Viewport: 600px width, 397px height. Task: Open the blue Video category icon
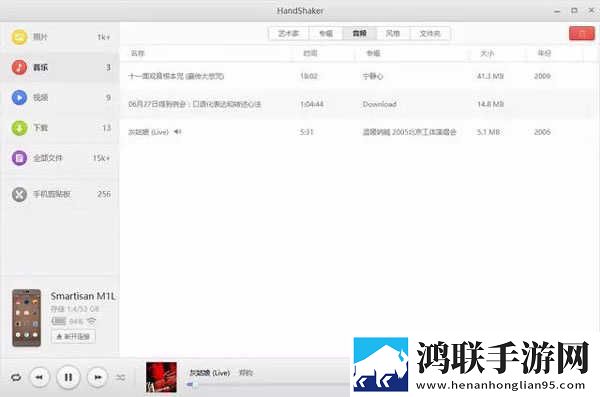(19, 98)
